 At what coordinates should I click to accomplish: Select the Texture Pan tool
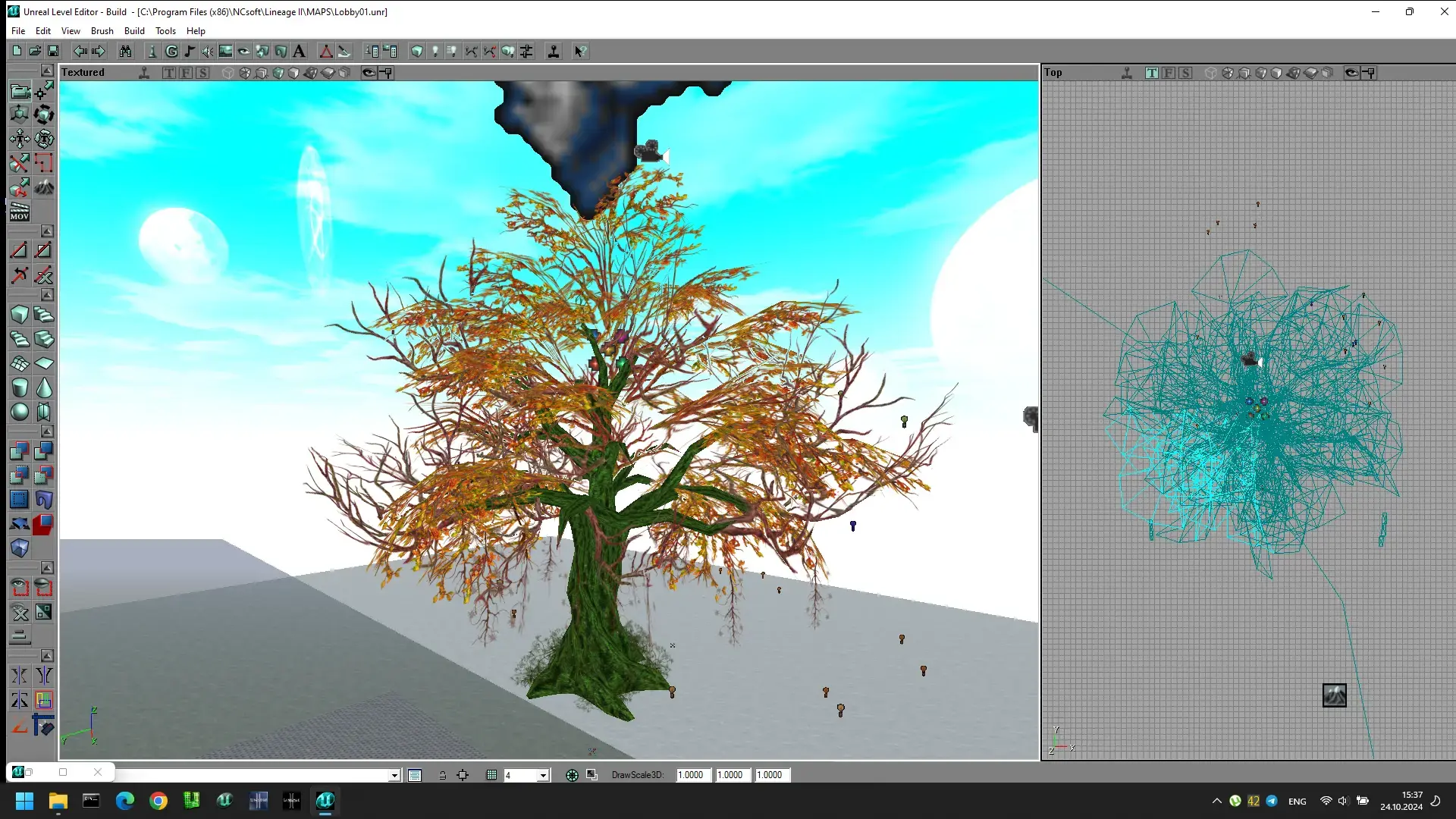coord(20,139)
